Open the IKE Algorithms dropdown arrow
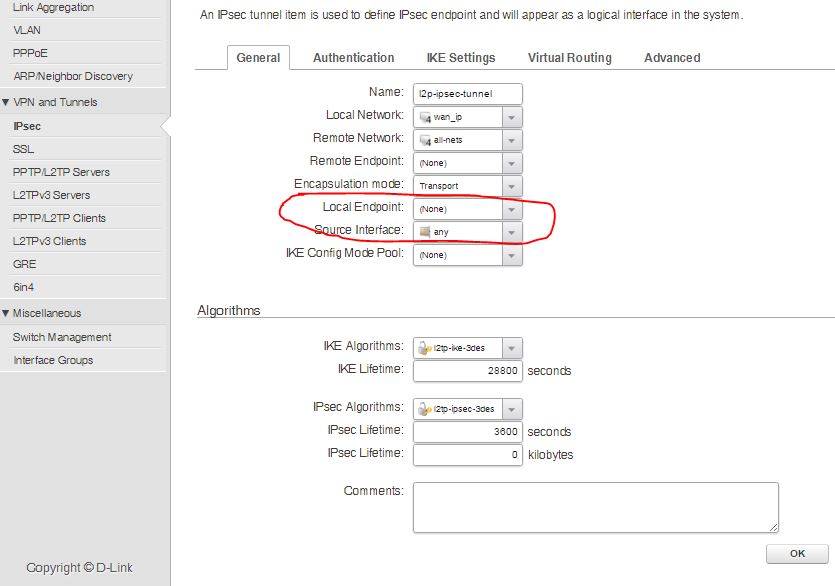Image resolution: width=835 pixels, height=586 pixels. (x=512, y=348)
